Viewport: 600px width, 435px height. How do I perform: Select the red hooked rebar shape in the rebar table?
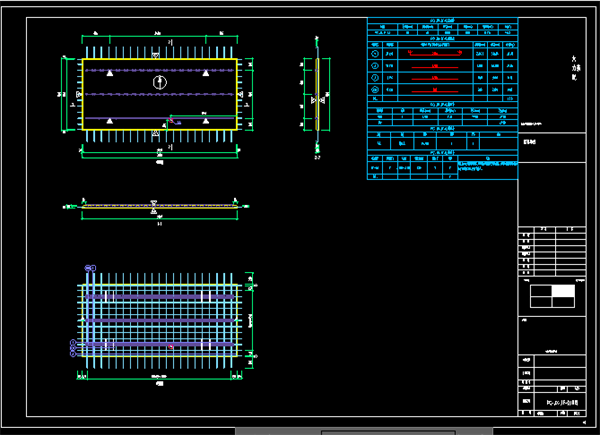(435, 54)
